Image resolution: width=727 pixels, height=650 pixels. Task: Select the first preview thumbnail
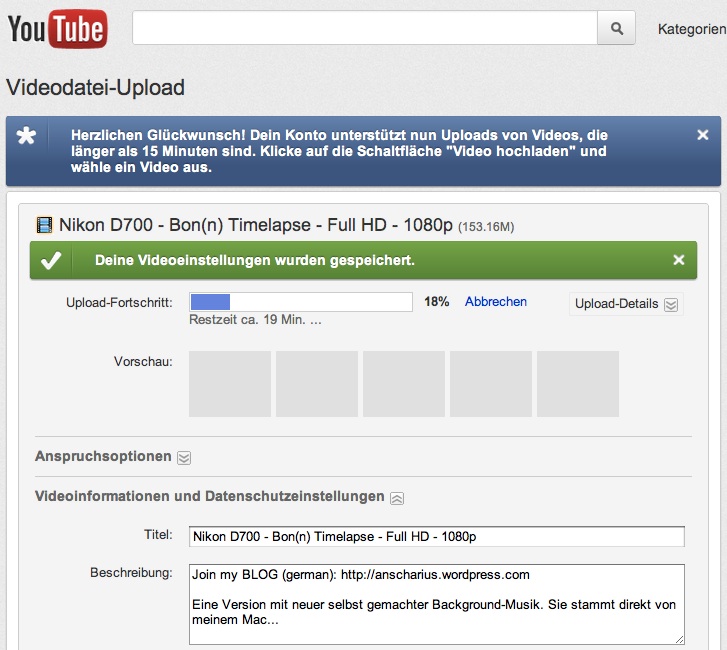(230, 384)
